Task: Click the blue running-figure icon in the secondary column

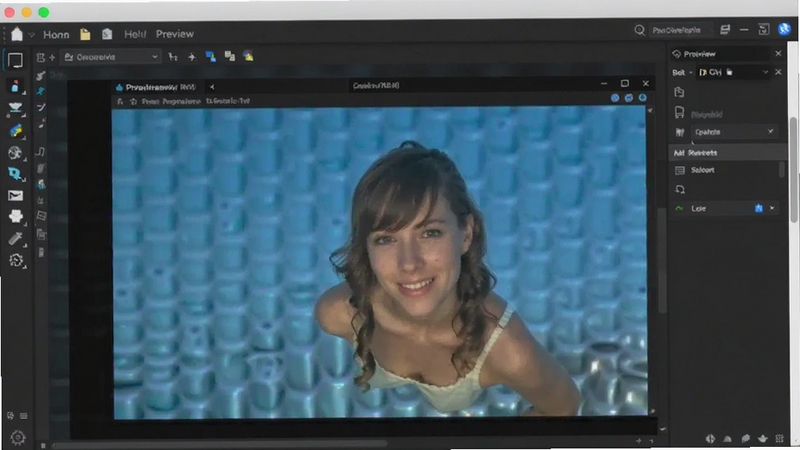Action: coord(41,91)
